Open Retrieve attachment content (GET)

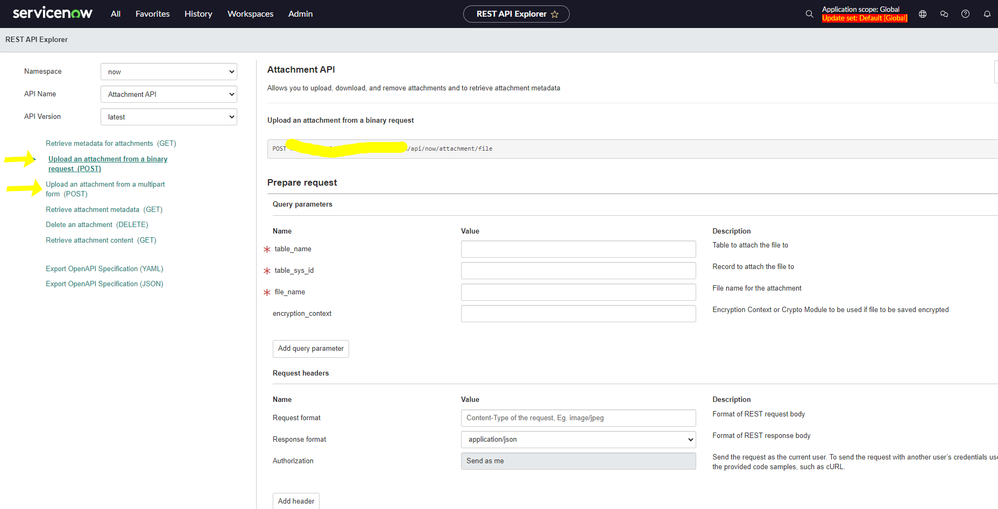click(101, 241)
